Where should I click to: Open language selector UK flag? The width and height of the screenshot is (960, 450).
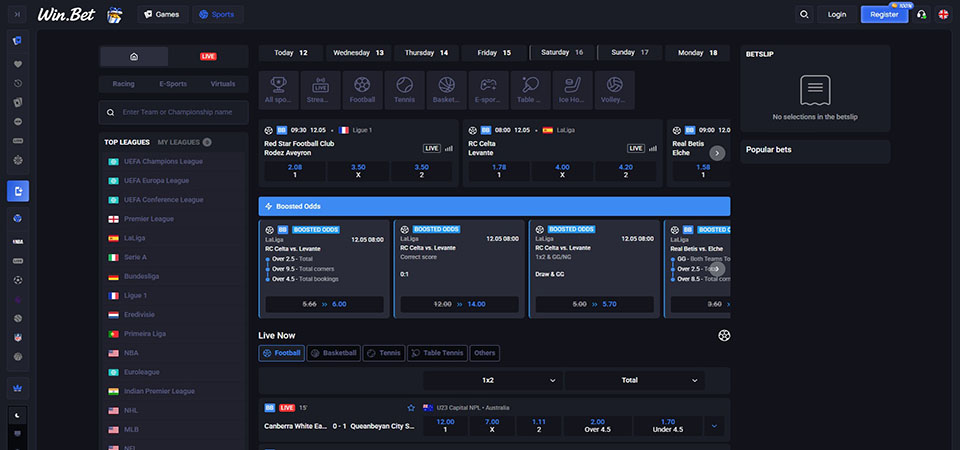pyautogui.click(x=943, y=14)
